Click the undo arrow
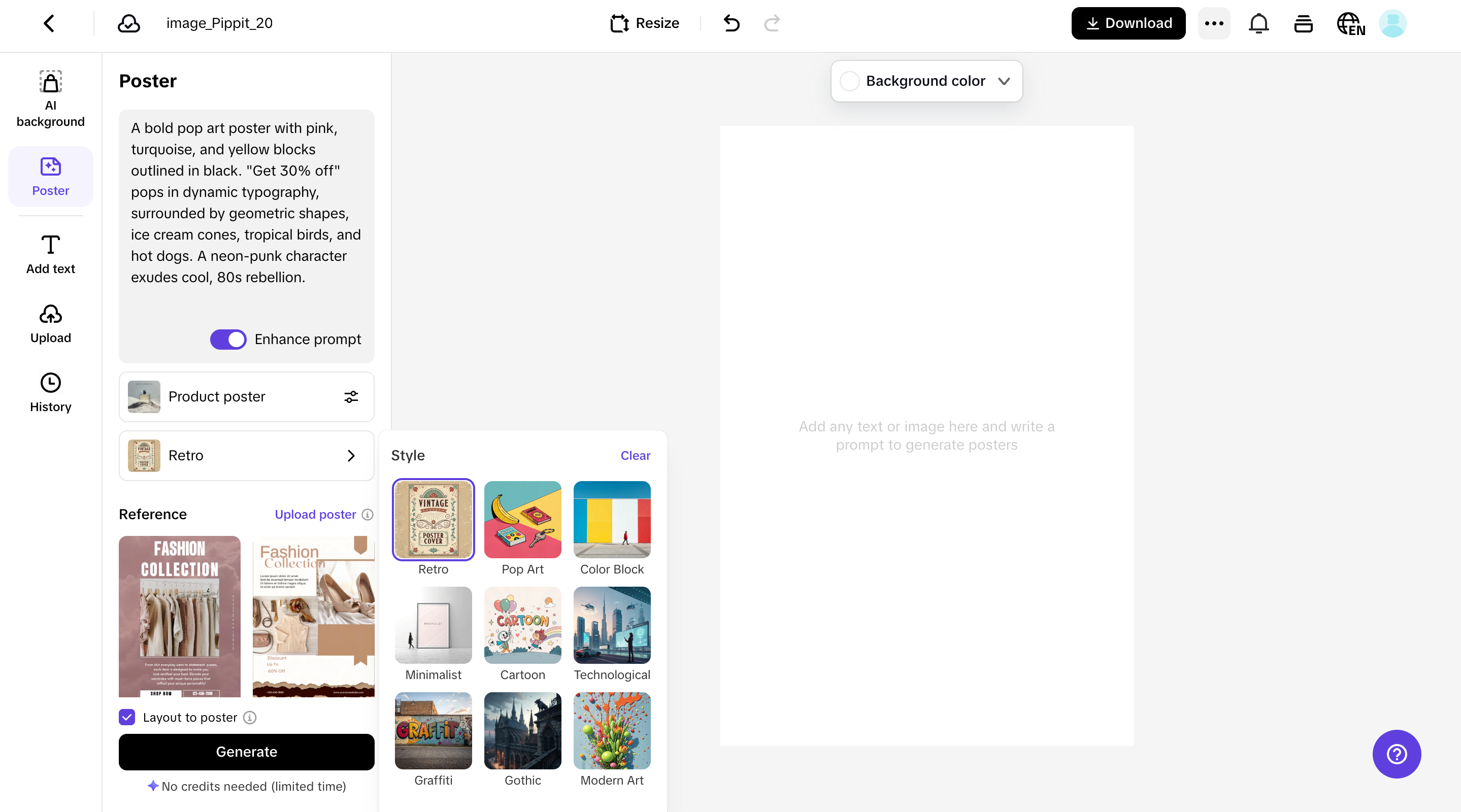This screenshot has width=1461, height=812. [x=731, y=23]
